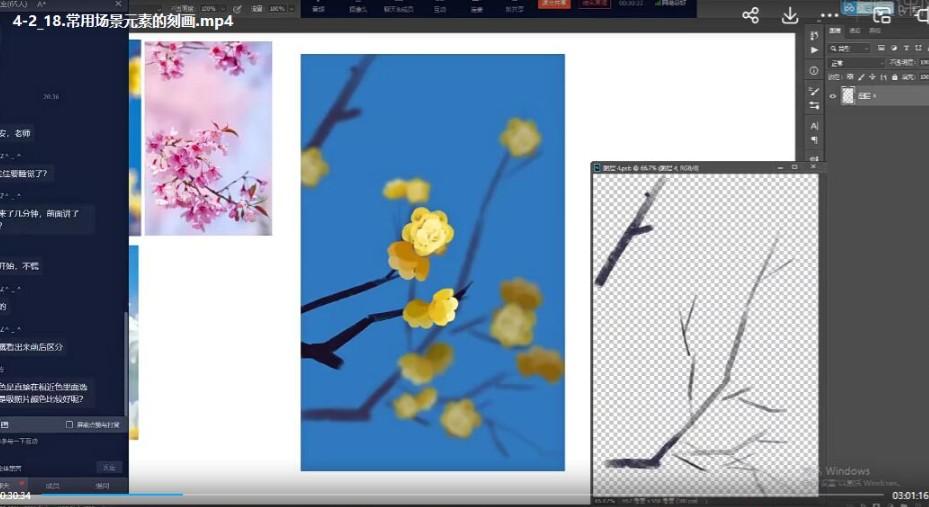Switch to the Layers panel tab
The height and width of the screenshot is (507, 929).
coord(836,31)
